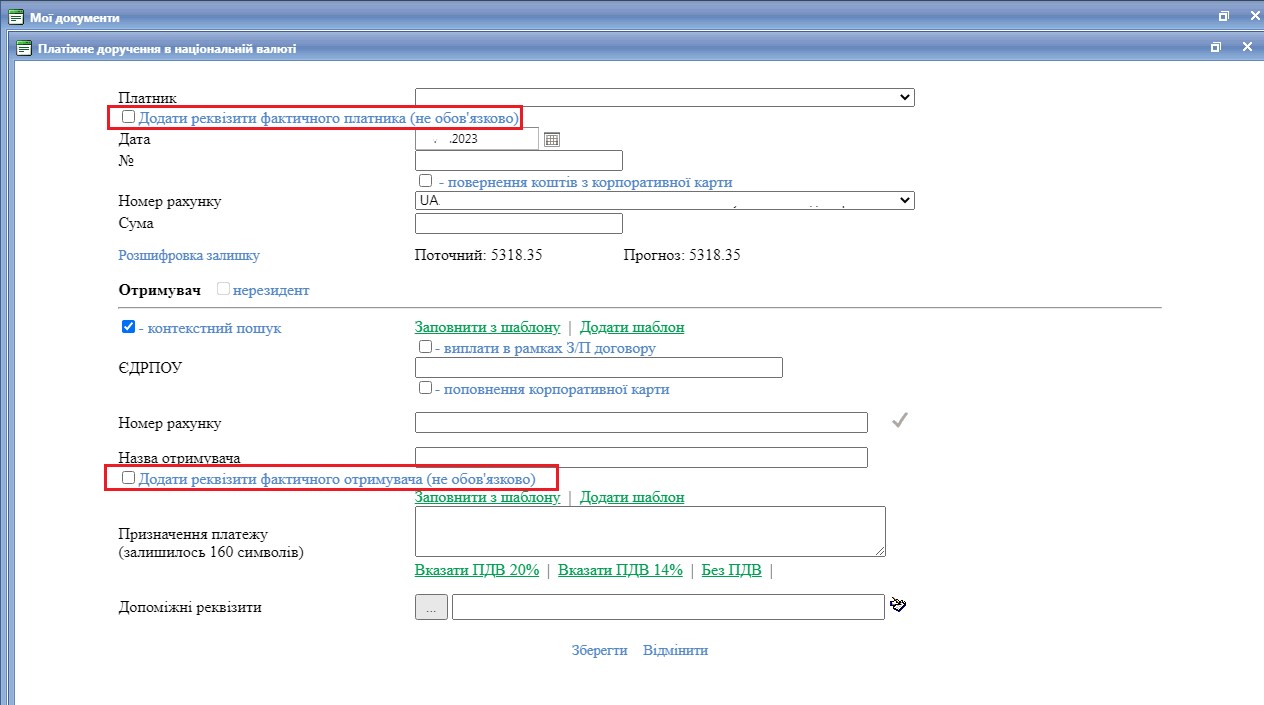The width and height of the screenshot is (1264, 705).
Task: Tick поповнення корпоративної карти checkbox
Action: click(x=426, y=388)
